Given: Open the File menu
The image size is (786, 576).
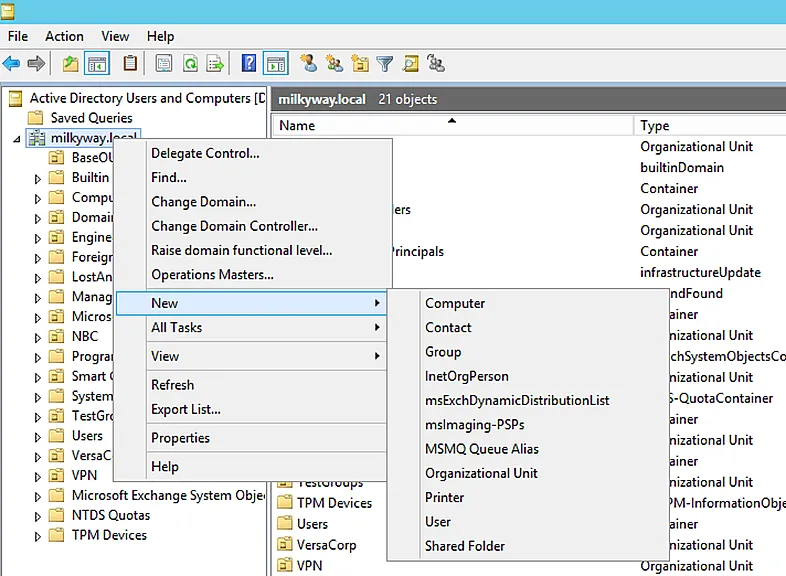Looking at the screenshot, I should (18, 37).
